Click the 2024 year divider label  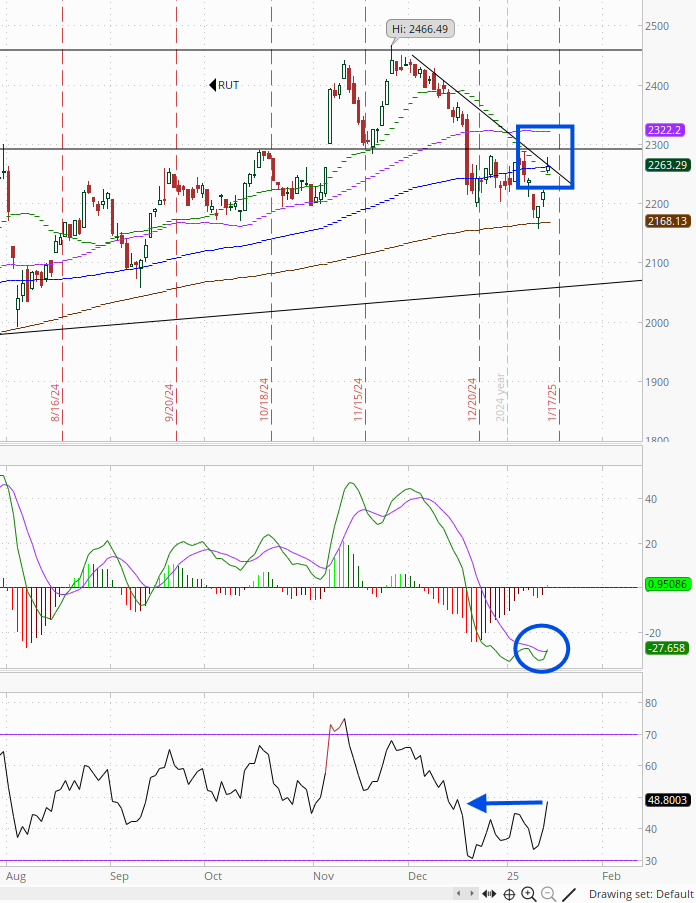tap(500, 397)
